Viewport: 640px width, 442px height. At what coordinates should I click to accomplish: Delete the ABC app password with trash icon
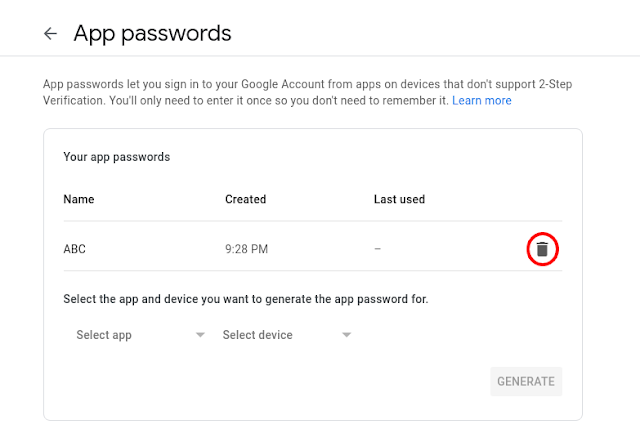pyautogui.click(x=542, y=249)
